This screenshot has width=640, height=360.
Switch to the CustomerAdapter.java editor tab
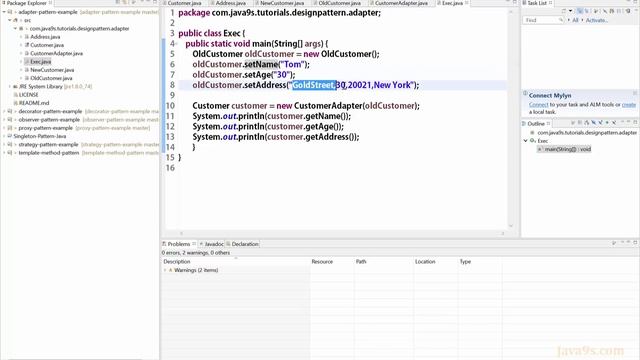pos(401,3)
